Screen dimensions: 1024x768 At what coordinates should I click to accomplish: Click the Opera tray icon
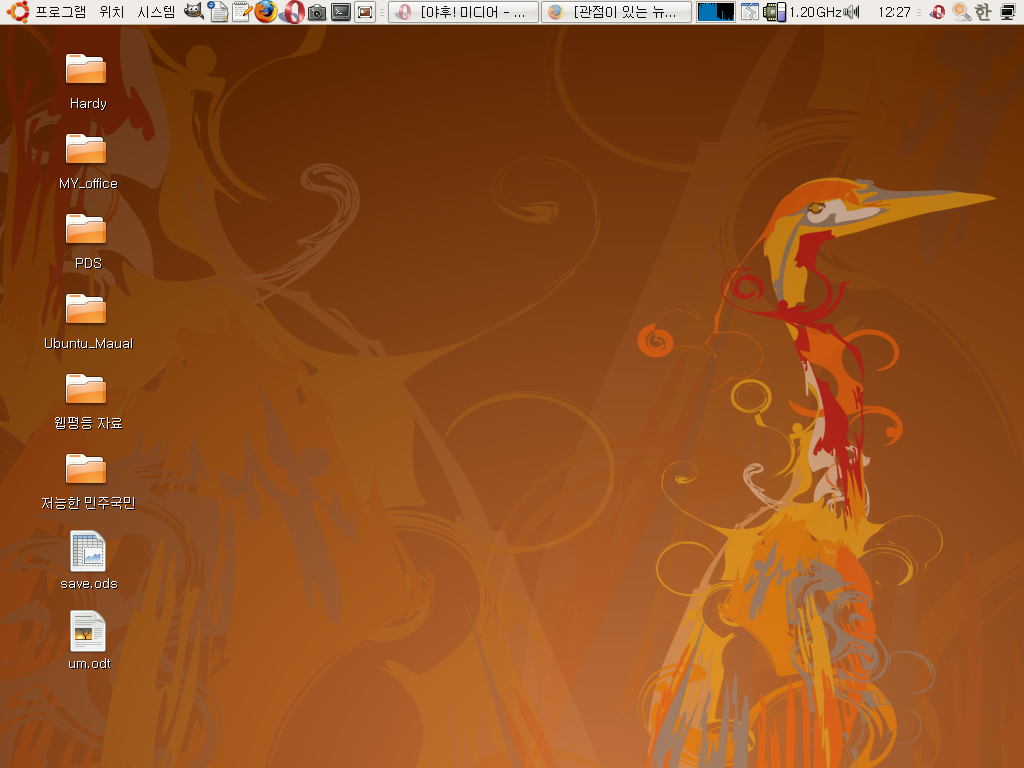click(937, 12)
